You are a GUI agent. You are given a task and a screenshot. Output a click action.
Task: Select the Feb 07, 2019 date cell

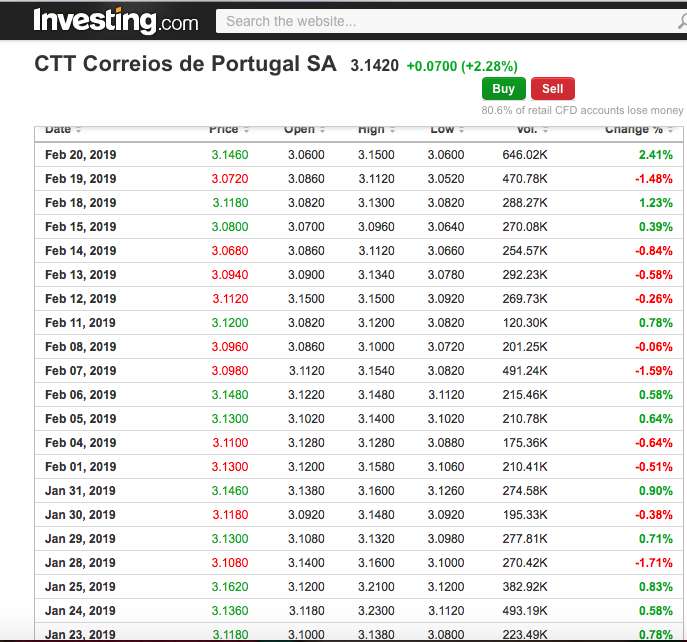pos(81,371)
